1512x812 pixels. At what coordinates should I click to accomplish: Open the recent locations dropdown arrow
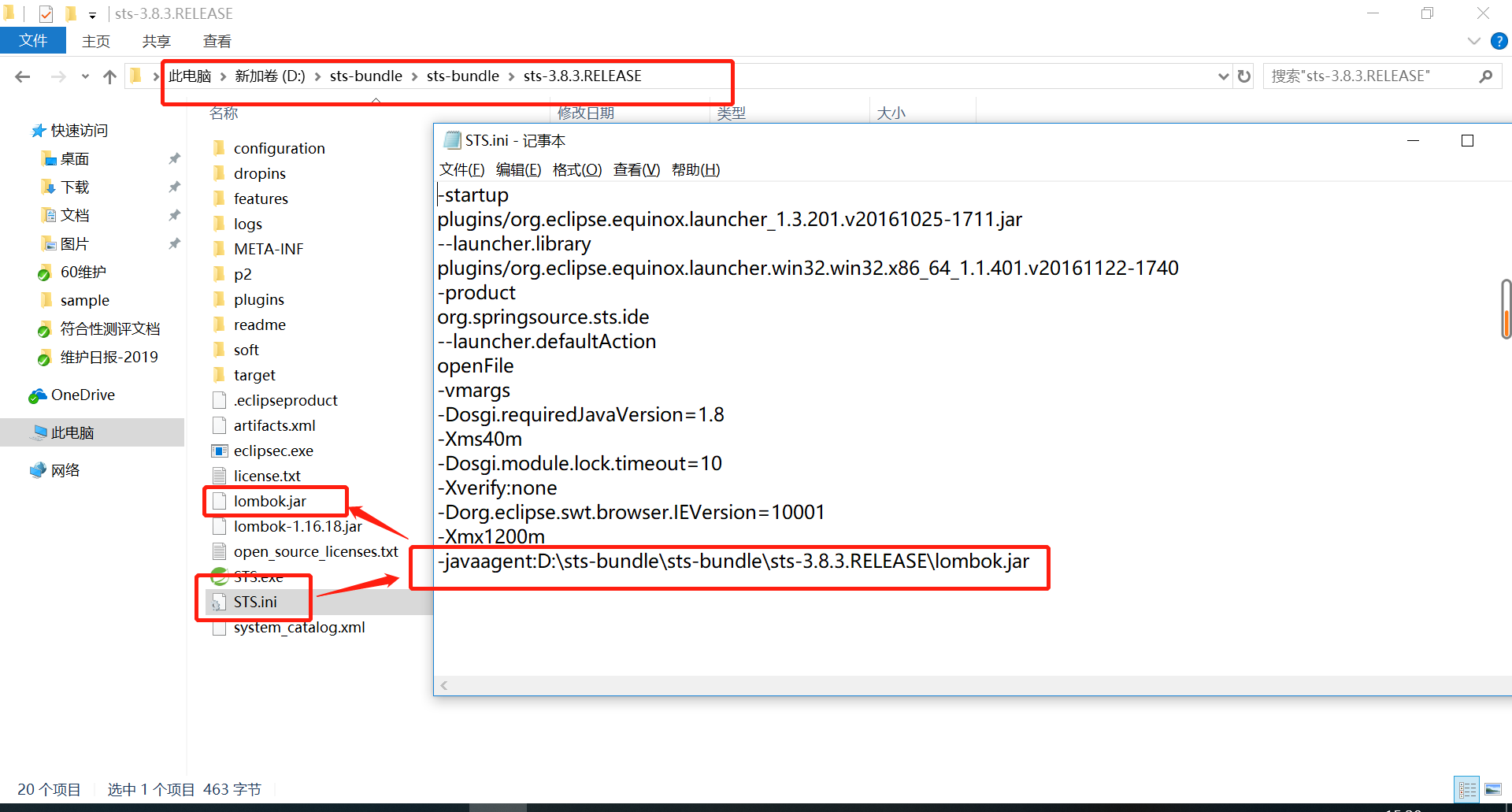coord(85,76)
